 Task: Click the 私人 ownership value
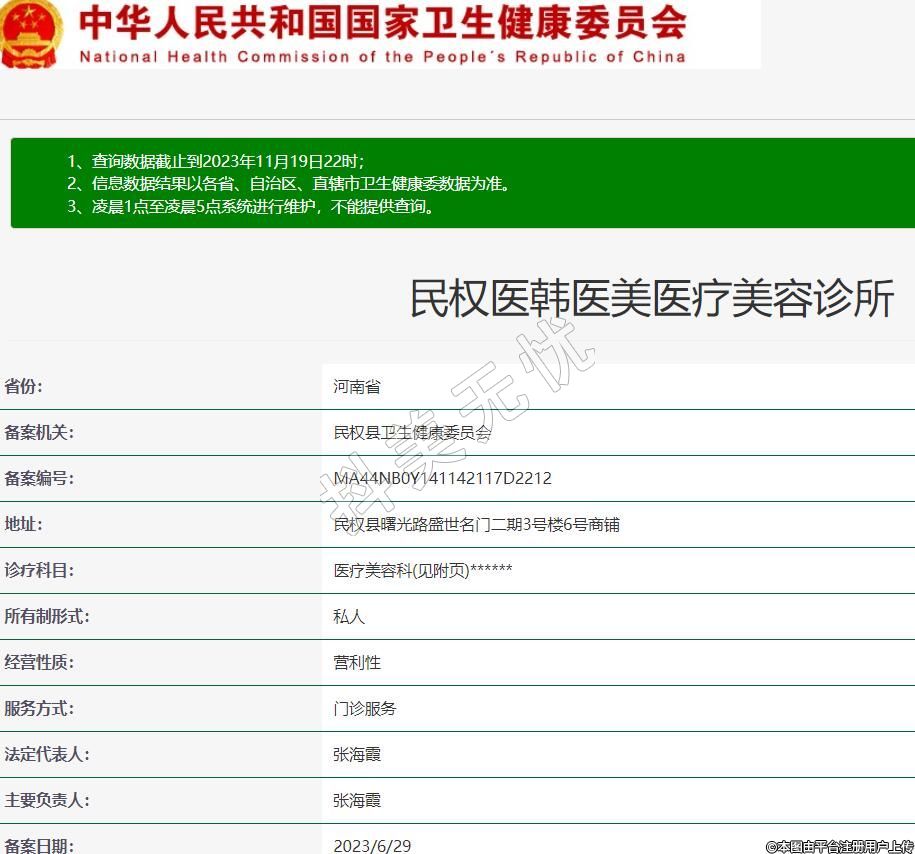pos(349,617)
